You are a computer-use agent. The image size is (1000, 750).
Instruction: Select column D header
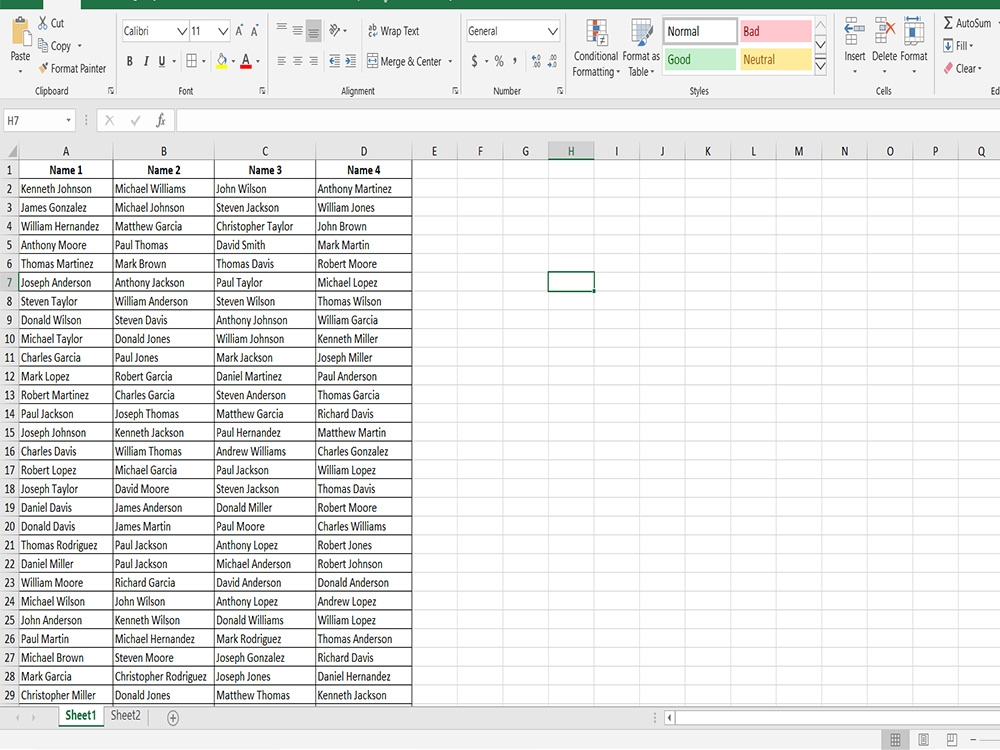tap(364, 151)
